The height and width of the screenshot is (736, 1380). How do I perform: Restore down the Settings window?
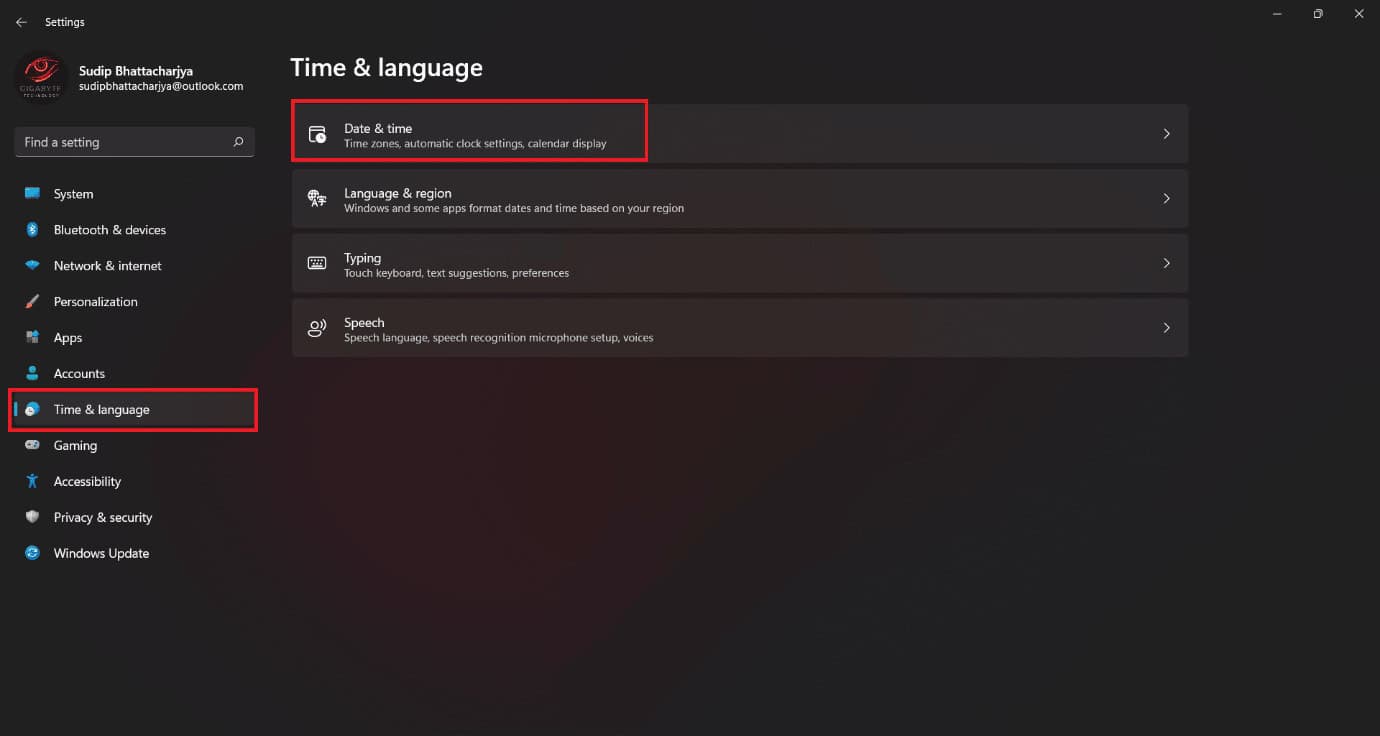click(x=1318, y=14)
